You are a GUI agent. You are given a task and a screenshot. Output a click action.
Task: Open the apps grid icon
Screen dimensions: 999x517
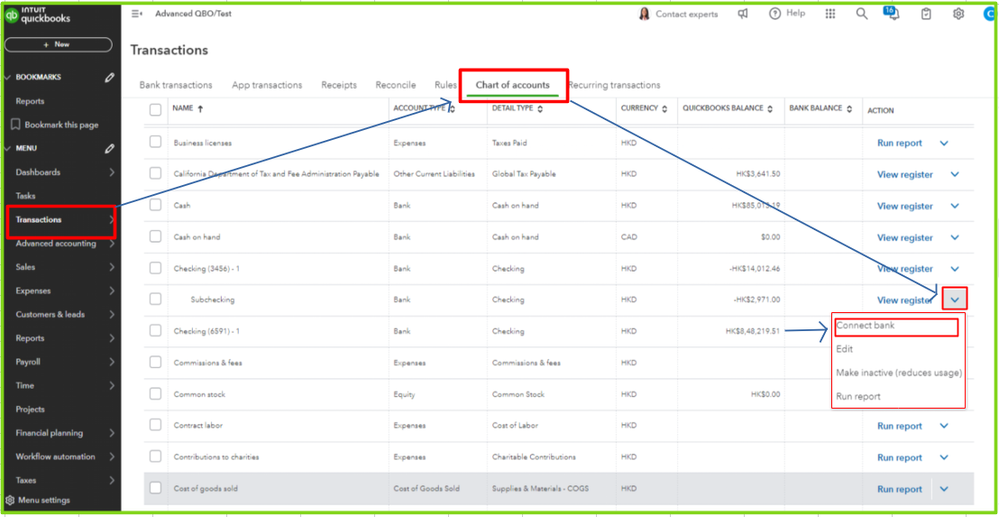coord(830,14)
